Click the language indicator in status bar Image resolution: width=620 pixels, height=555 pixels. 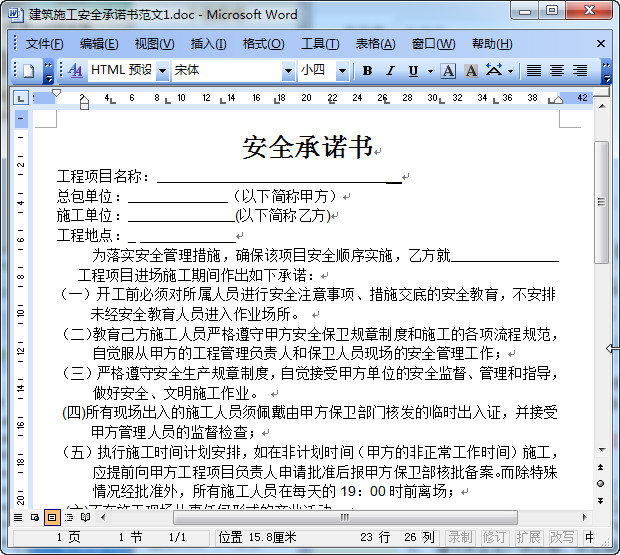(590, 537)
